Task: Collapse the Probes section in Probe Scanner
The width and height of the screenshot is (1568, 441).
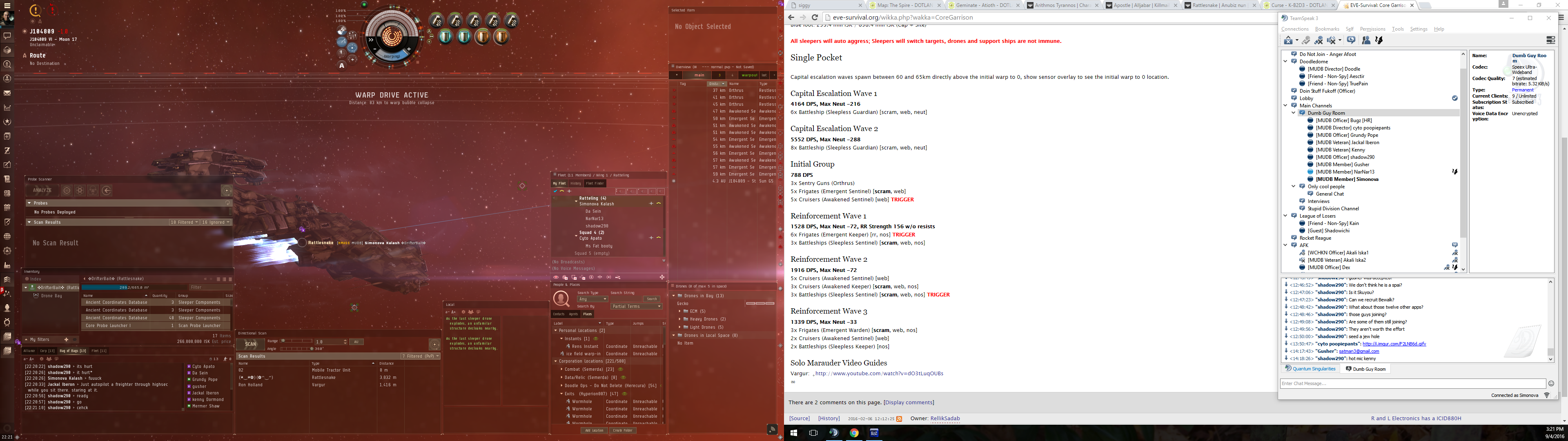Action: click(29, 203)
